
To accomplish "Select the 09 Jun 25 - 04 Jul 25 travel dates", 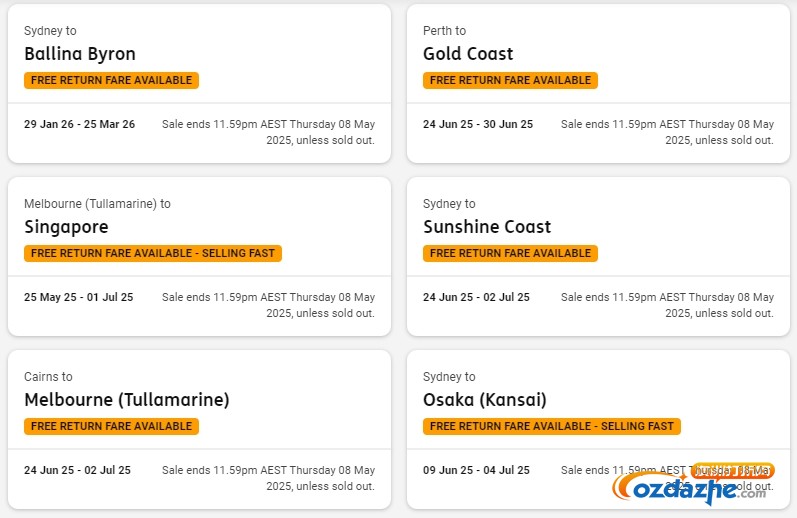I will pyautogui.click(x=476, y=470).
